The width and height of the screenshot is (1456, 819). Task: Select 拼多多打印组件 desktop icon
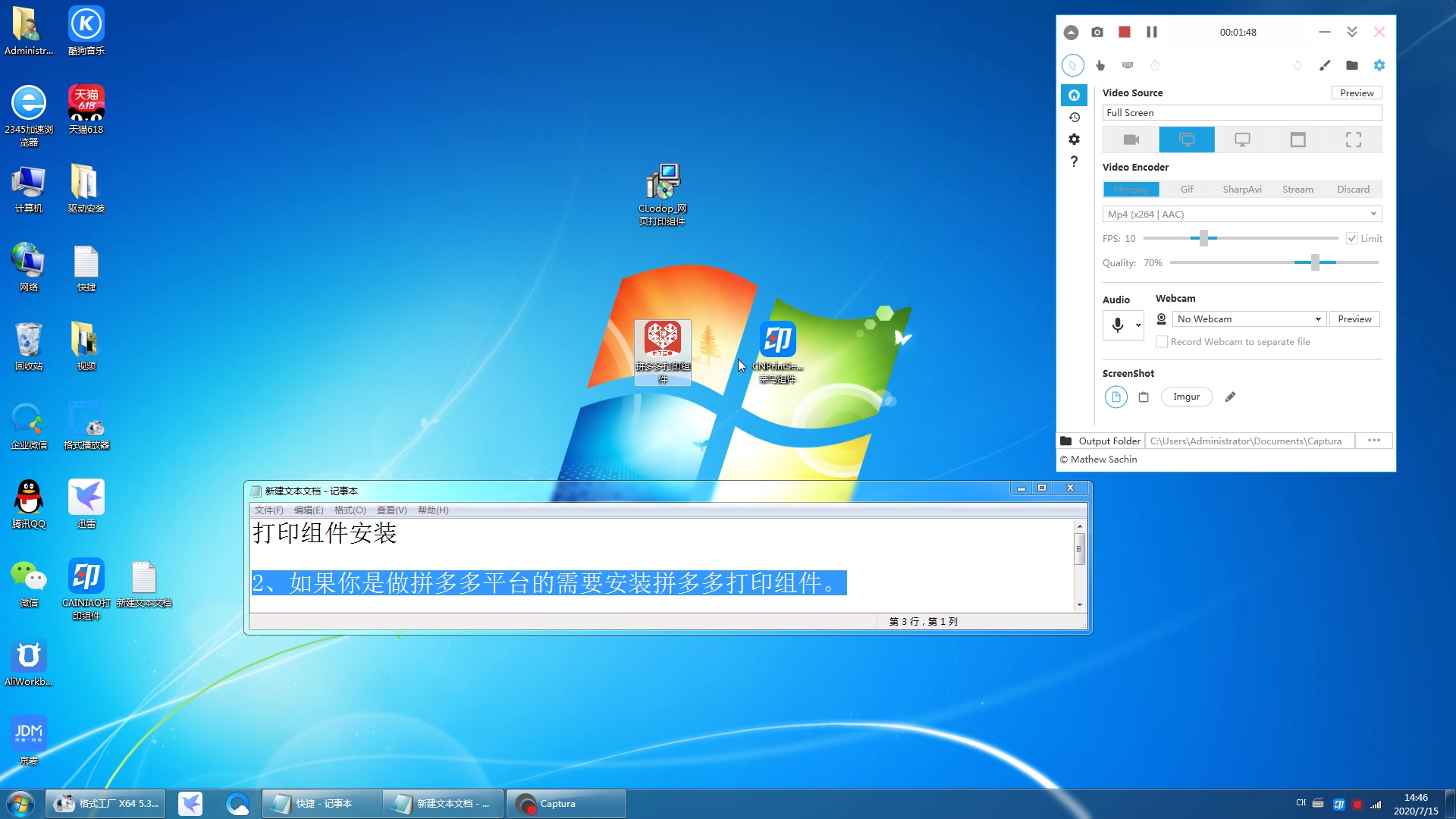coord(662,352)
